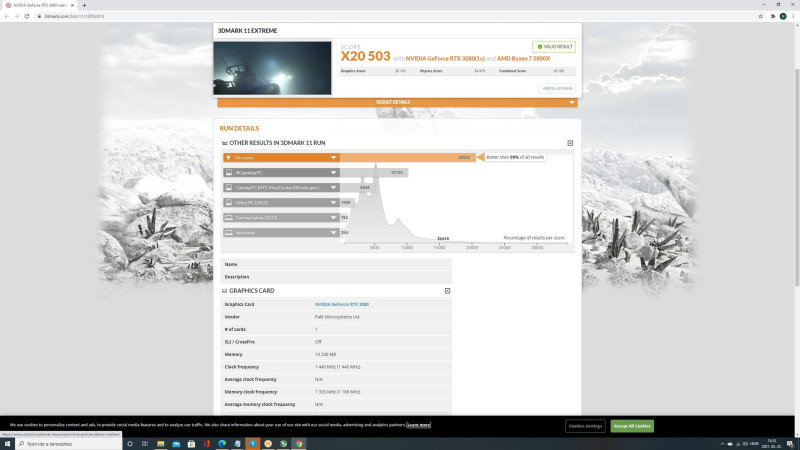800x450 pixels.
Task: Expand the Notebook comparison row
Action: [x=281, y=233]
